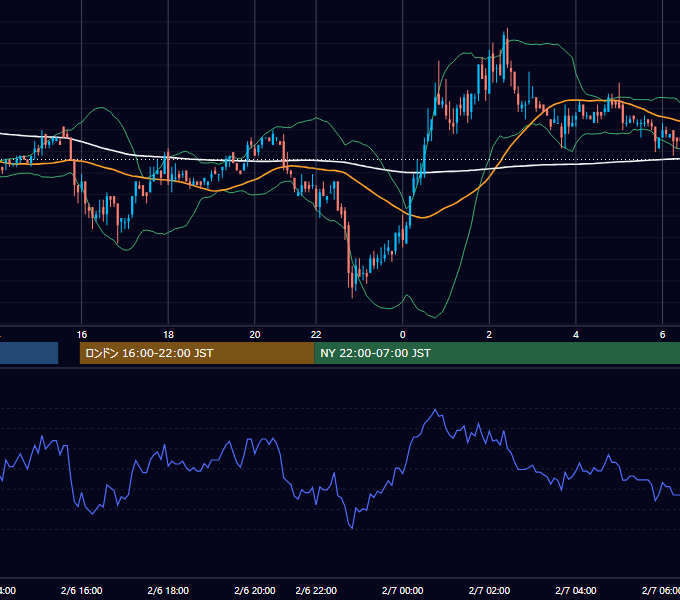Click the '18' hour label on price chart axis

click(x=168, y=335)
